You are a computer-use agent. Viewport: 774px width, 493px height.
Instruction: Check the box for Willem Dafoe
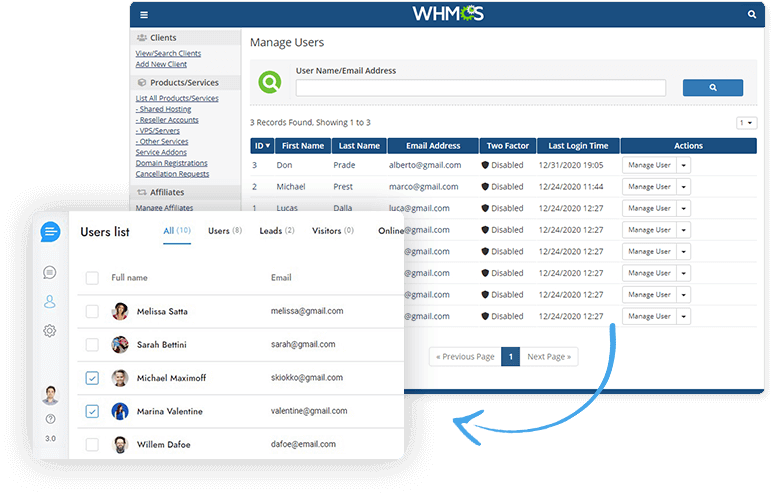[92, 445]
